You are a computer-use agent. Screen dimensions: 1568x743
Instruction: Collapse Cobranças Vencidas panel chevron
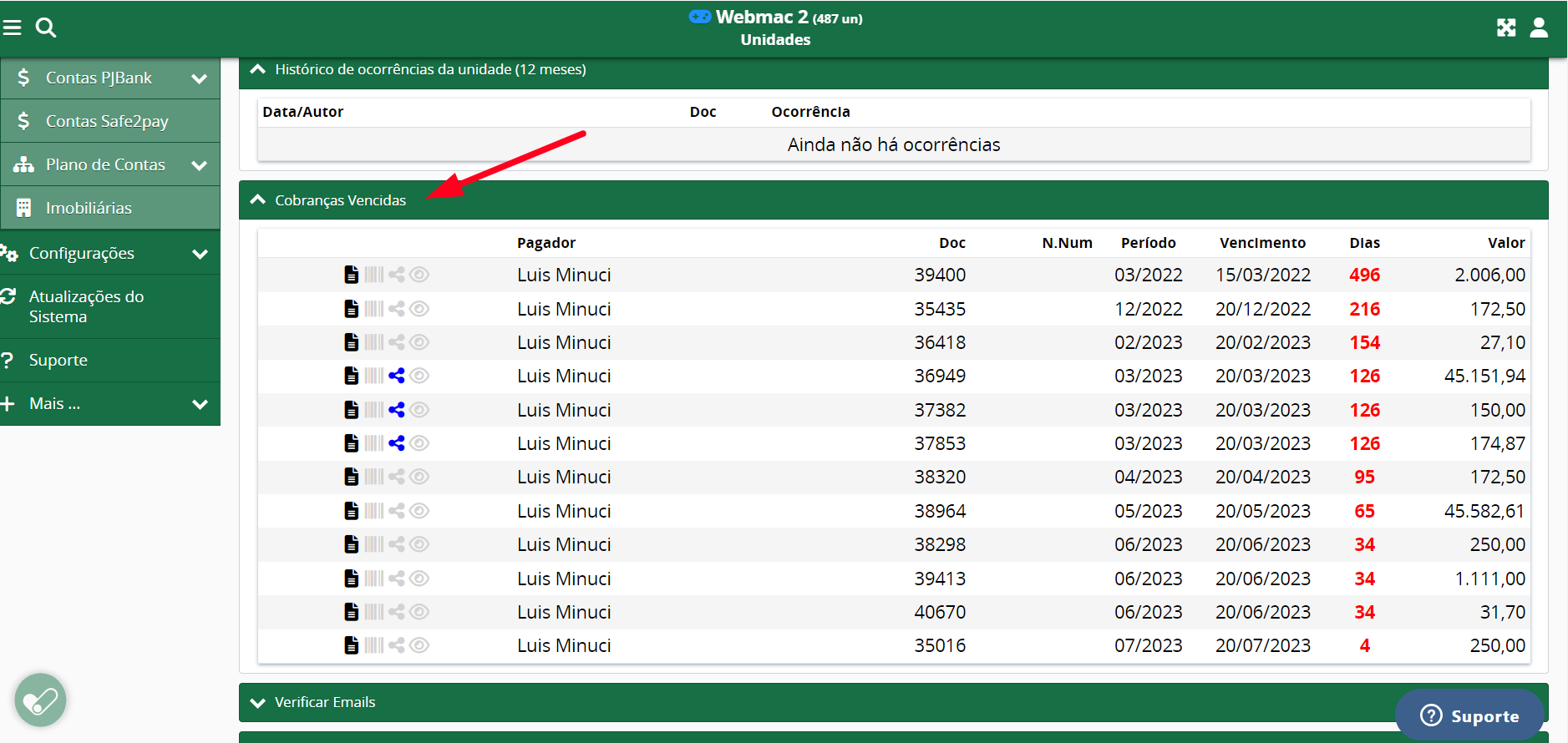point(257,200)
